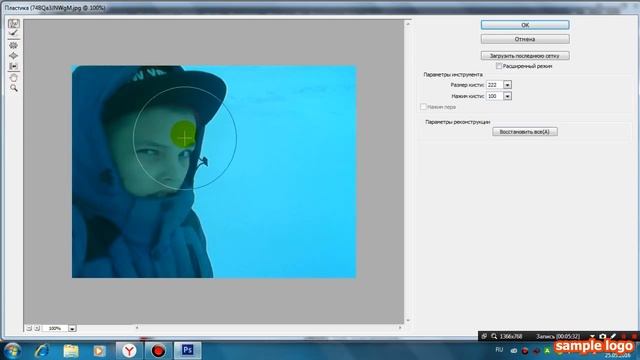Click the 1366x768 resolution text

(x=511, y=336)
